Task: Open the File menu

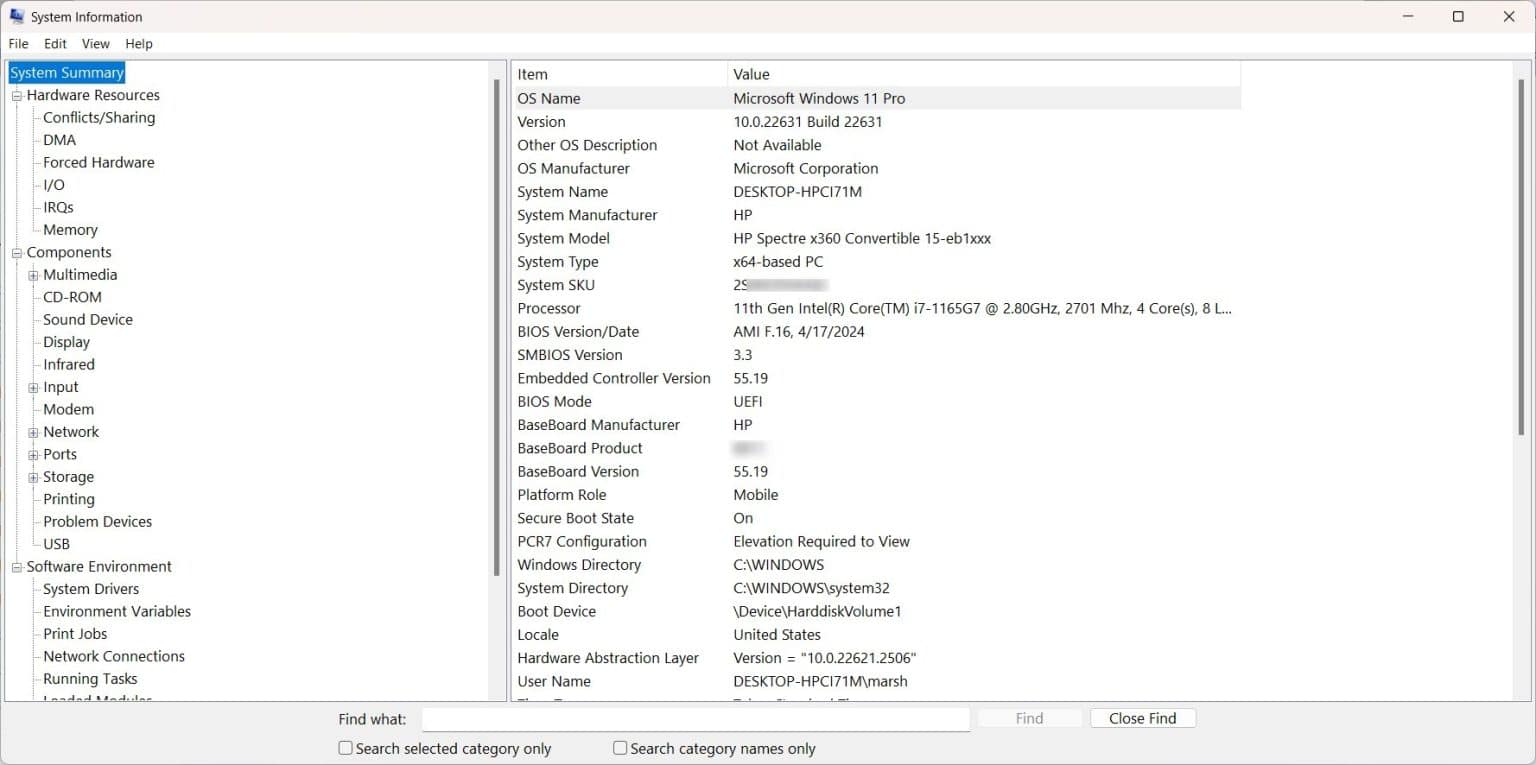Action: click(x=18, y=43)
